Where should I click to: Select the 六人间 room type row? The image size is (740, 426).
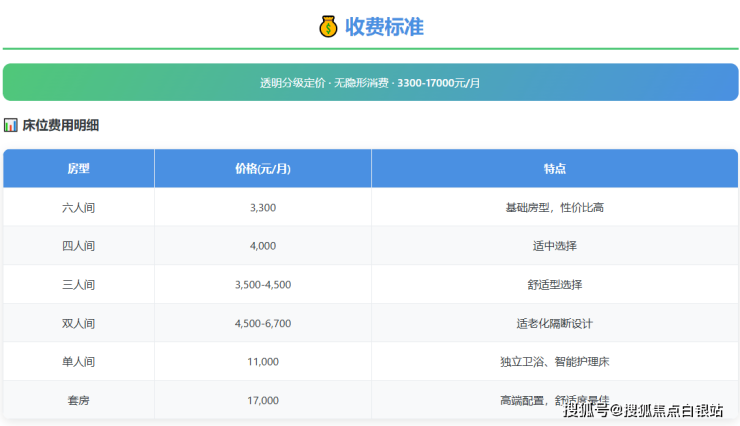point(78,207)
